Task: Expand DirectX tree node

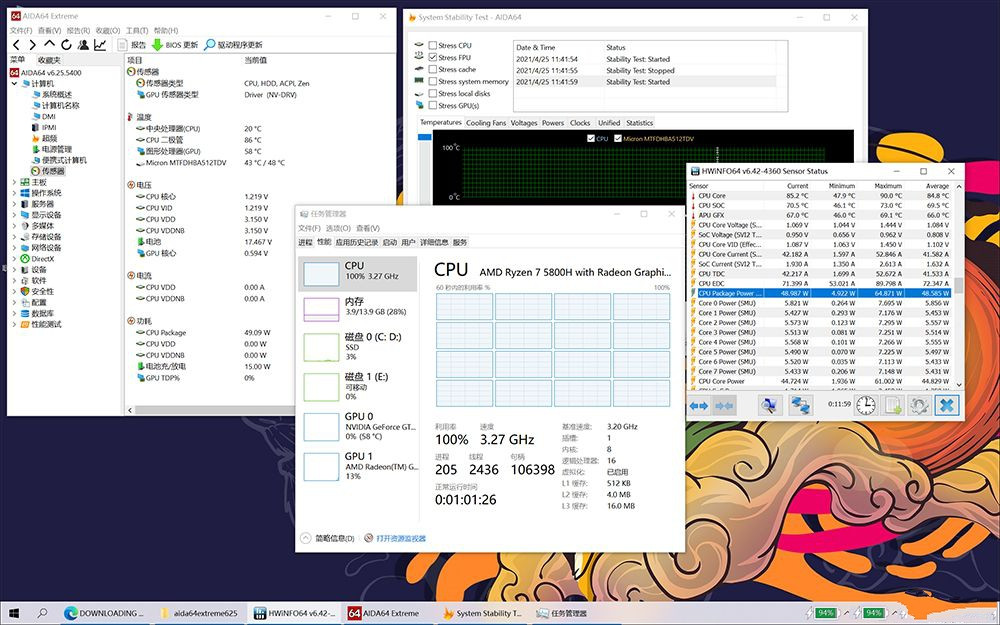Action: click(x=15, y=259)
